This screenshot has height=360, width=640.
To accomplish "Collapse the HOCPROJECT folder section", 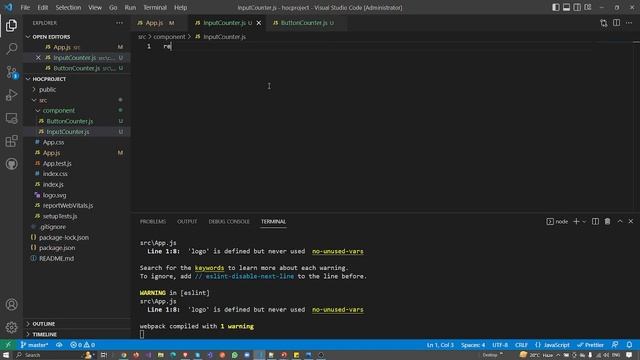I will (x=77, y=79).
